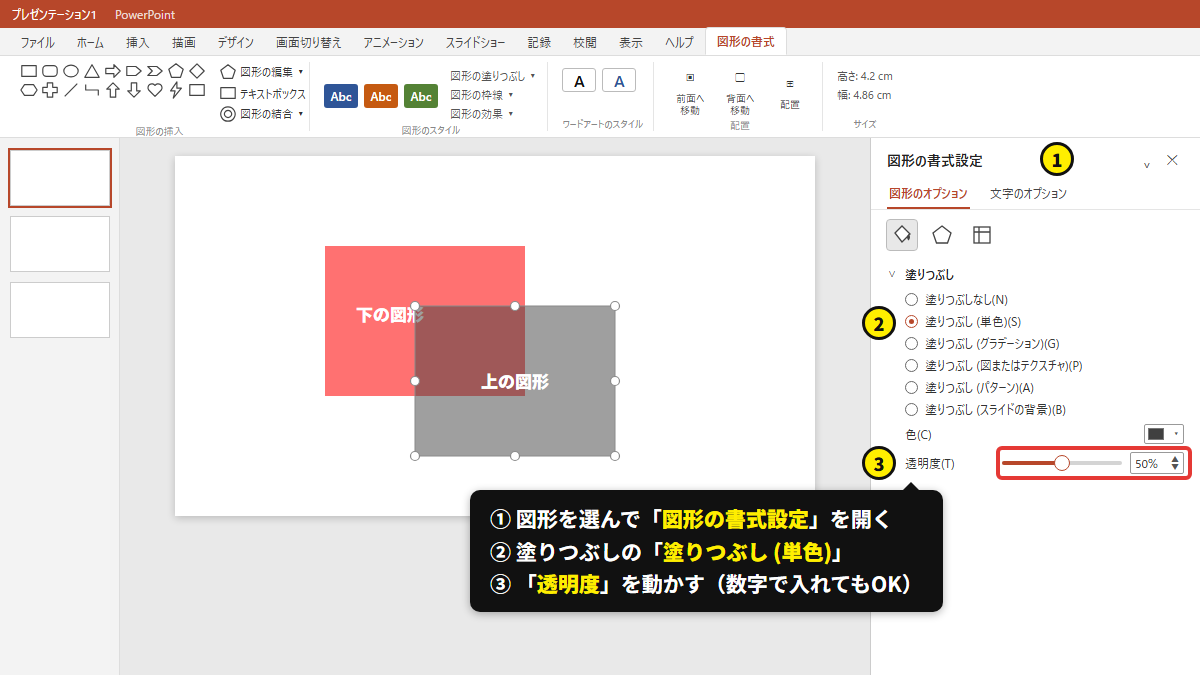Image resolution: width=1200 pixels, height=675 pixels.
Task: Apply the green Abc shape style
Action: point(421,96)
